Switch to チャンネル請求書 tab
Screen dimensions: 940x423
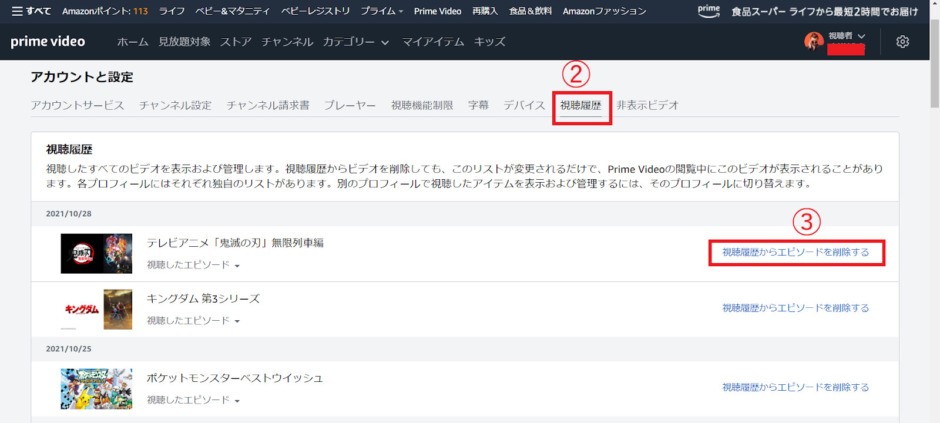[267, 105]
